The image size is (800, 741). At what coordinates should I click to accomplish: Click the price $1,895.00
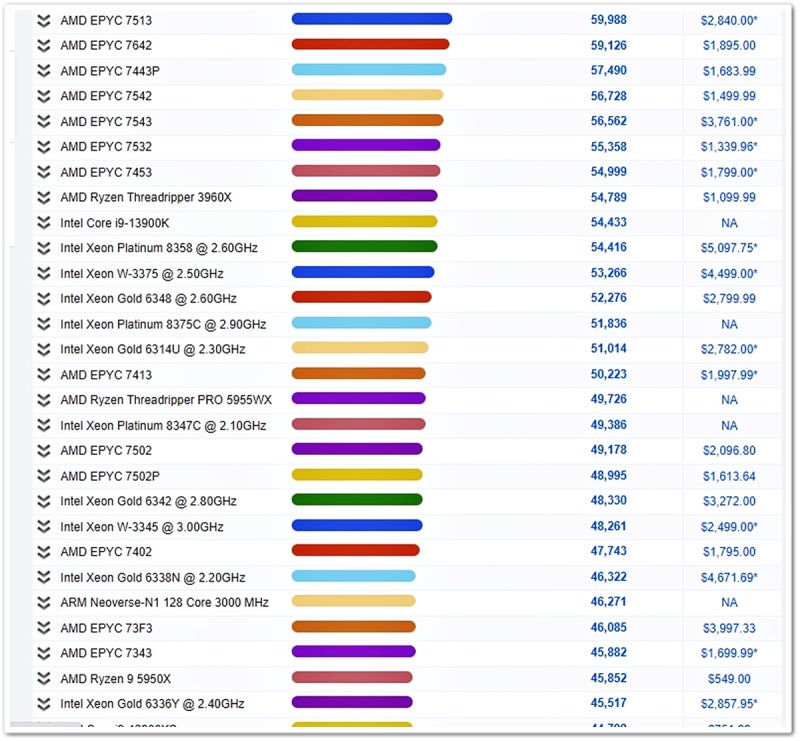(729, 45)
